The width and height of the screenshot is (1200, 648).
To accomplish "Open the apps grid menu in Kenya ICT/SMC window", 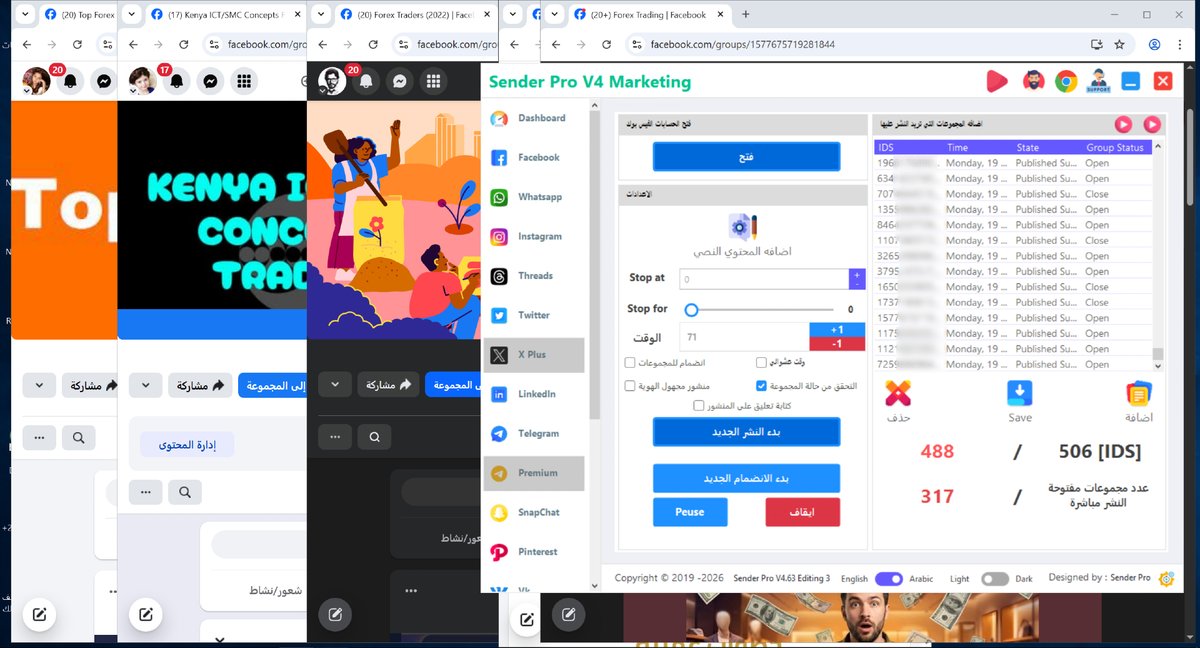I will 245,82.
